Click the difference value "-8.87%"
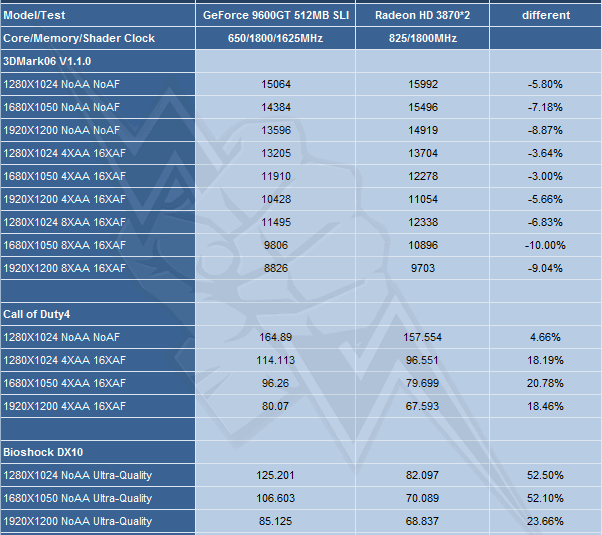The width and height of the screenshot is (602, 535). click(545, 130)
